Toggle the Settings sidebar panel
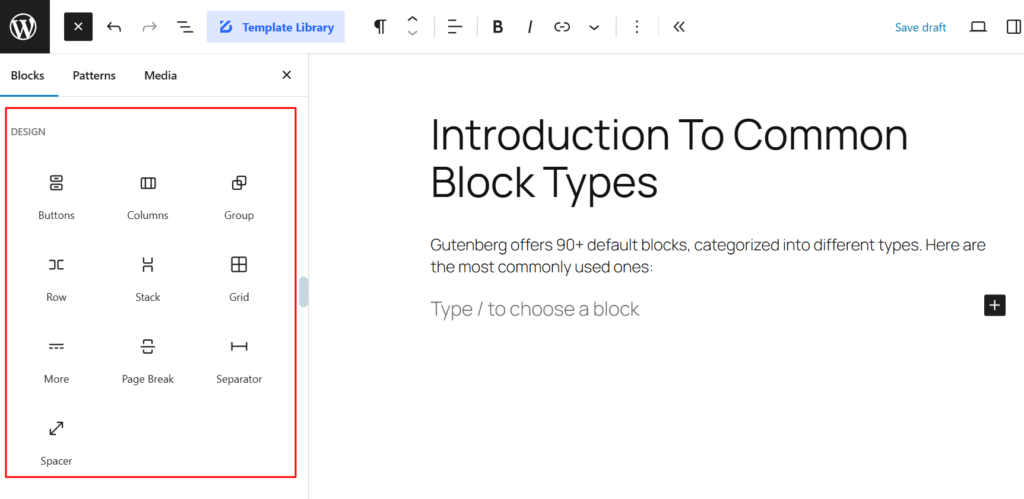1024x499 pixels. pyautogui.click(x=1013, y=27)
